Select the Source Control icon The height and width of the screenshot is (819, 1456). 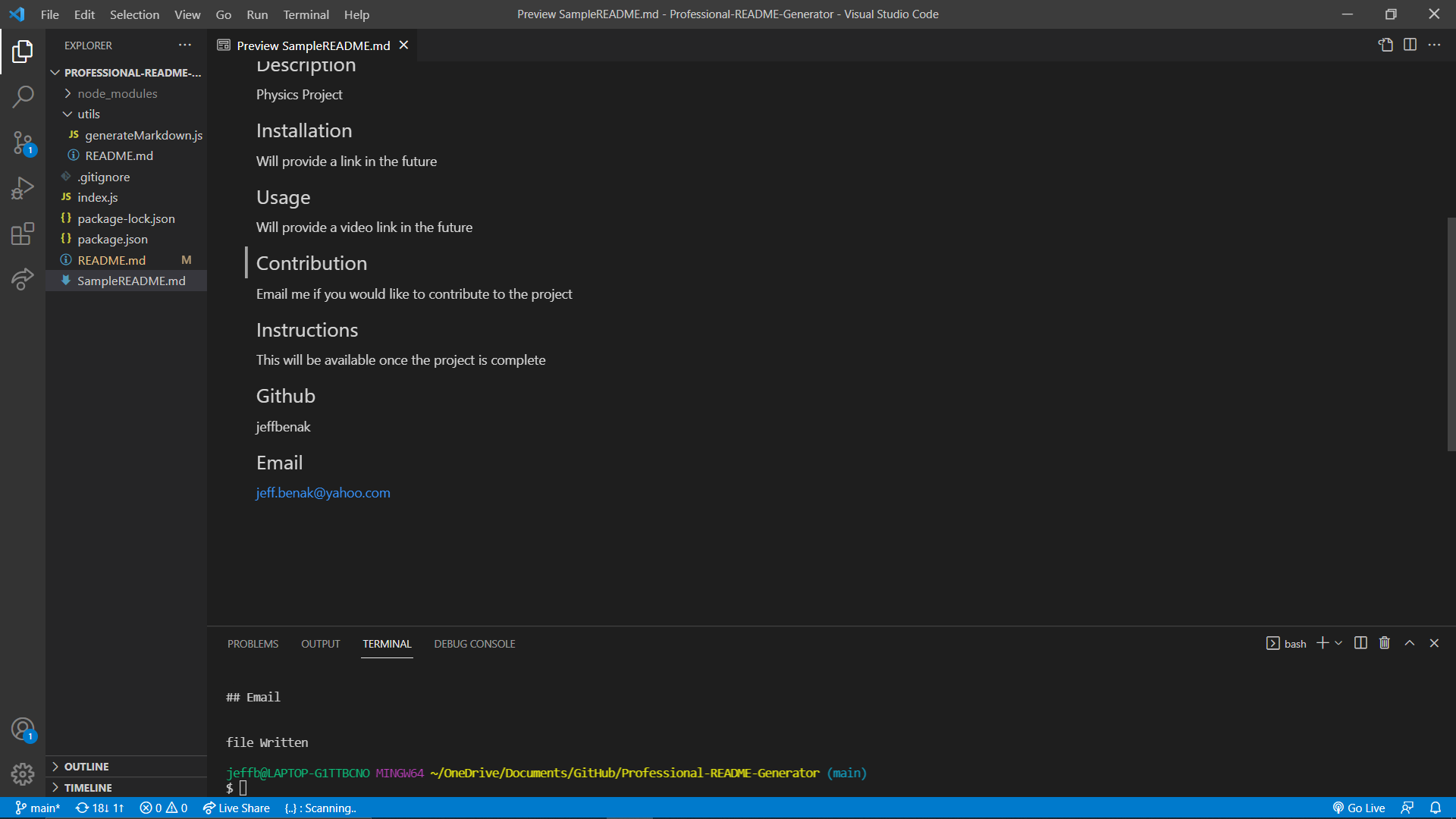click(x=23, y=143)
